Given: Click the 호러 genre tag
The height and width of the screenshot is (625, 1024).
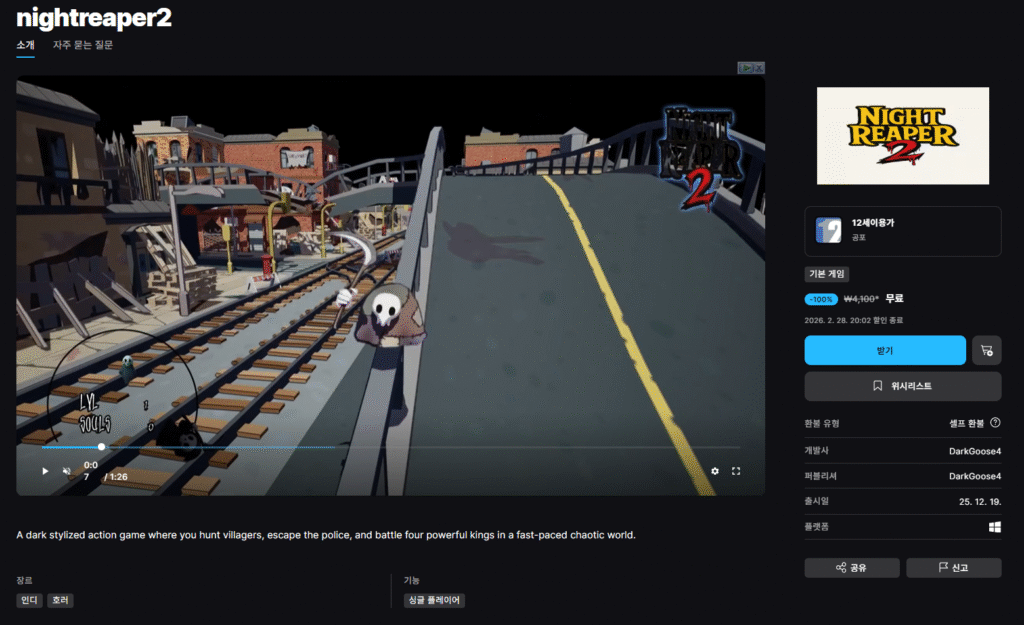Looking at the screenshot, I should tap(60, 601).
